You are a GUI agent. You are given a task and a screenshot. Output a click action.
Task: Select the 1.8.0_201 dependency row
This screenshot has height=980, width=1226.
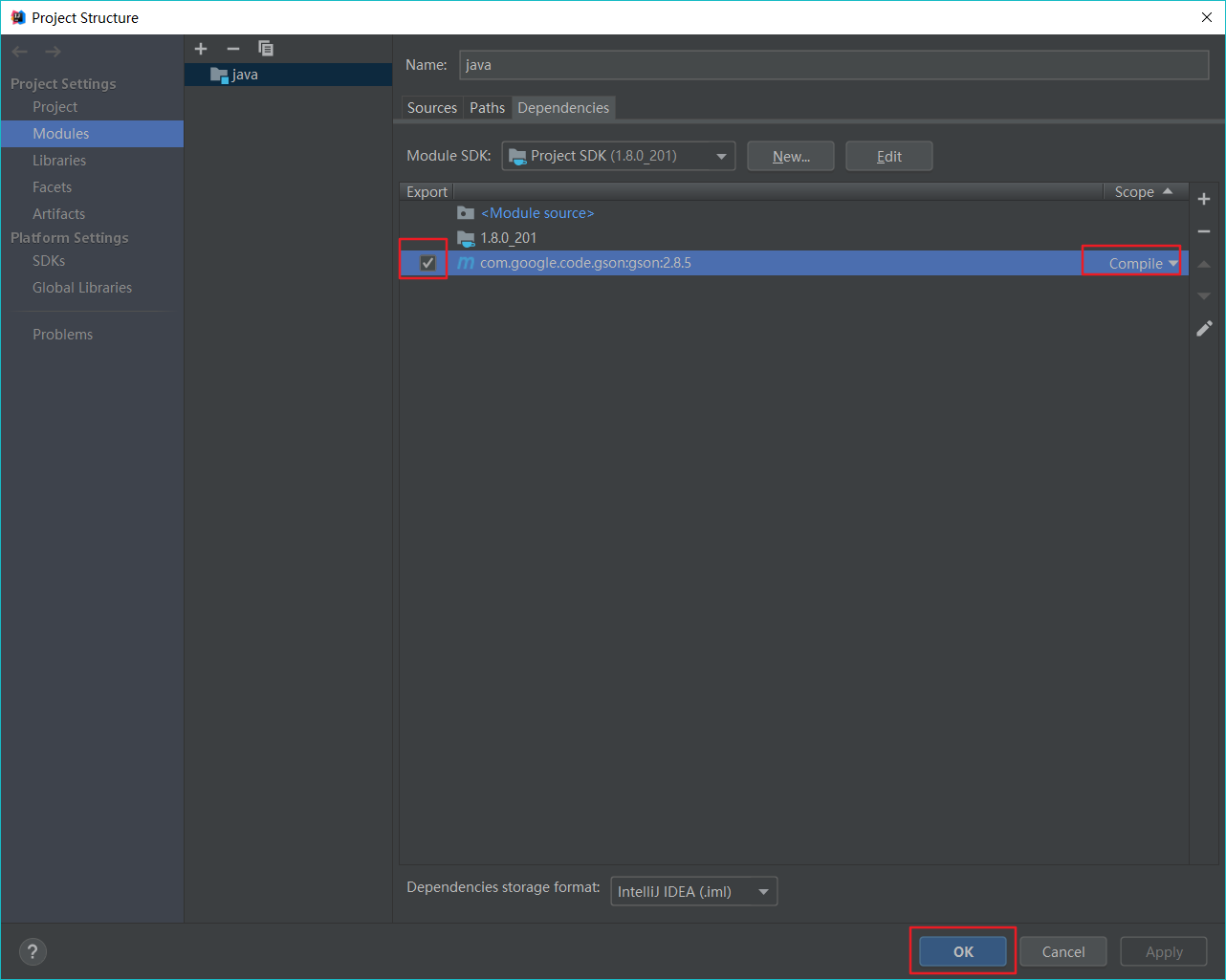pos(794,238)
